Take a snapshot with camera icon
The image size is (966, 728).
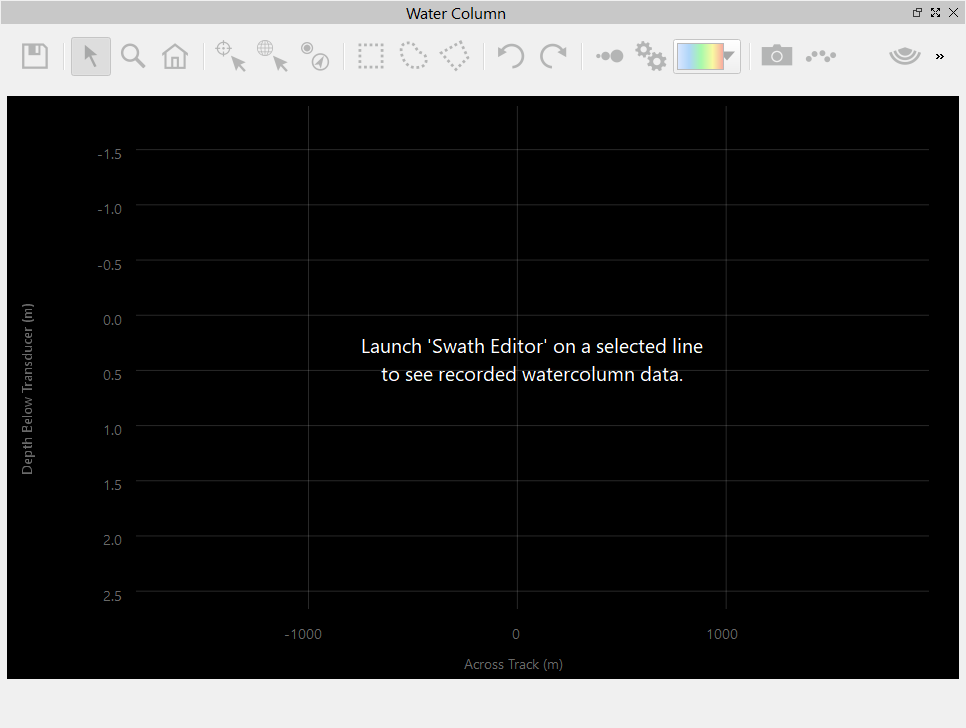click(776, 56)
